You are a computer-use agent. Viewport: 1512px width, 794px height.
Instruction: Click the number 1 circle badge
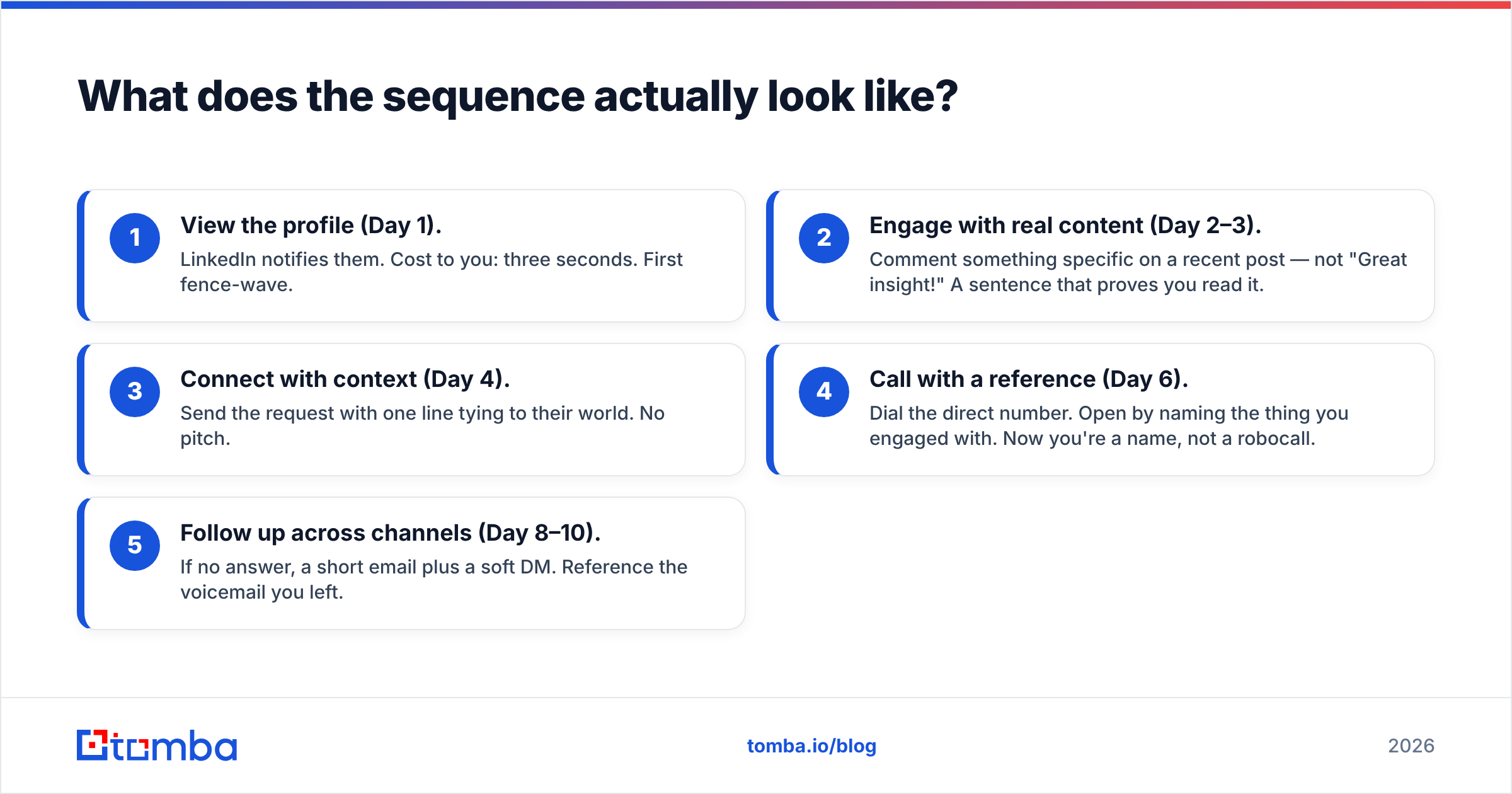(135, 238)
